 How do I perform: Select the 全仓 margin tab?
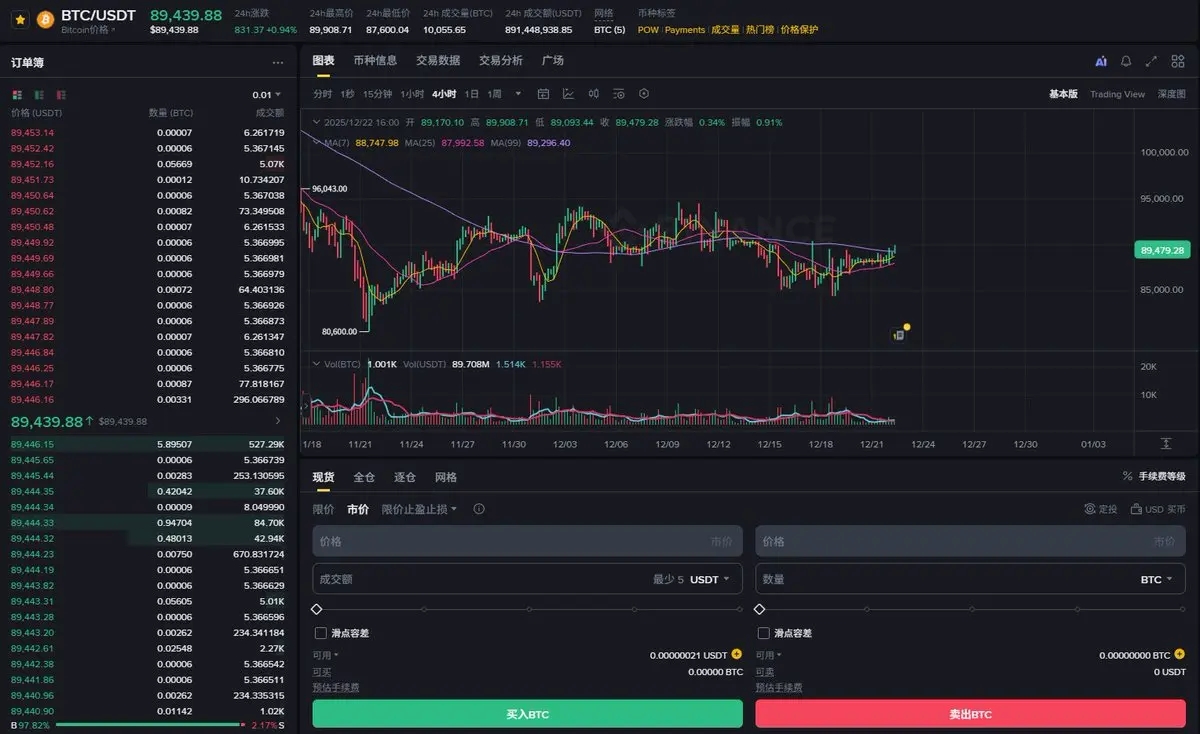tap(364, 477)
